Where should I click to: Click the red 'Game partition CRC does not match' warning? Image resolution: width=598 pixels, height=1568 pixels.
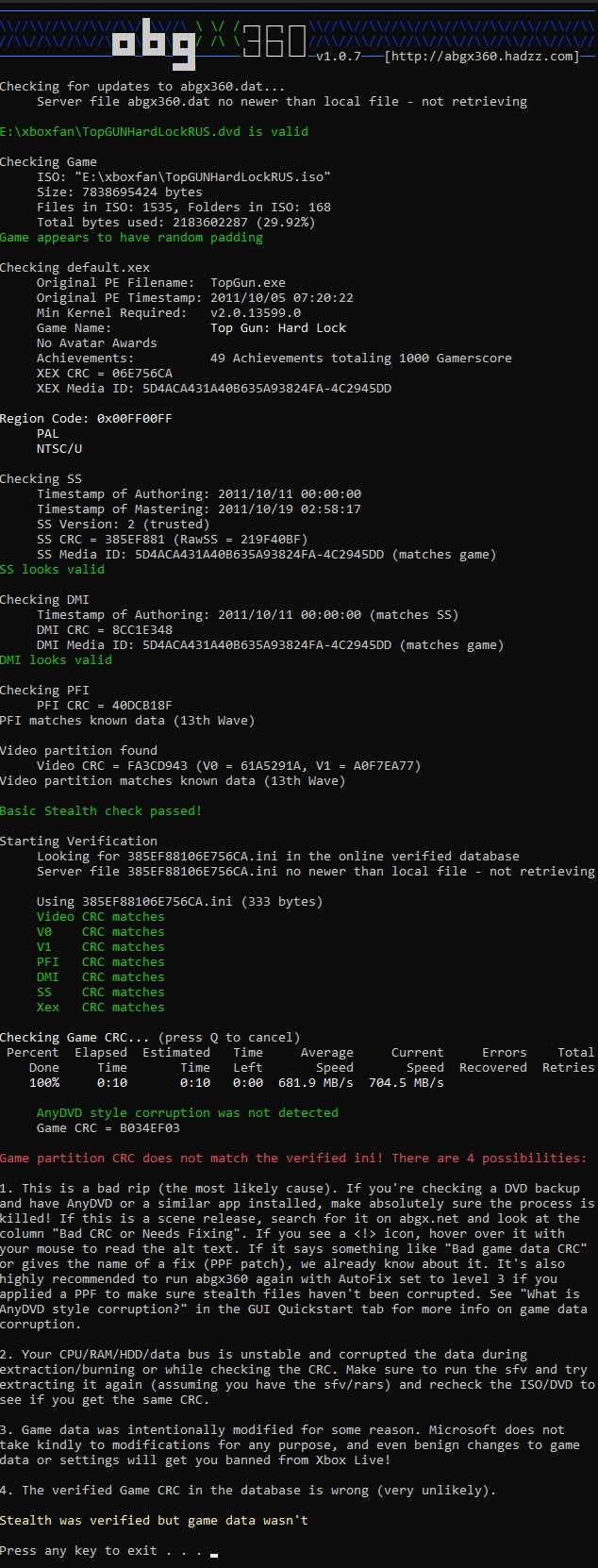tap(293, 1159)
